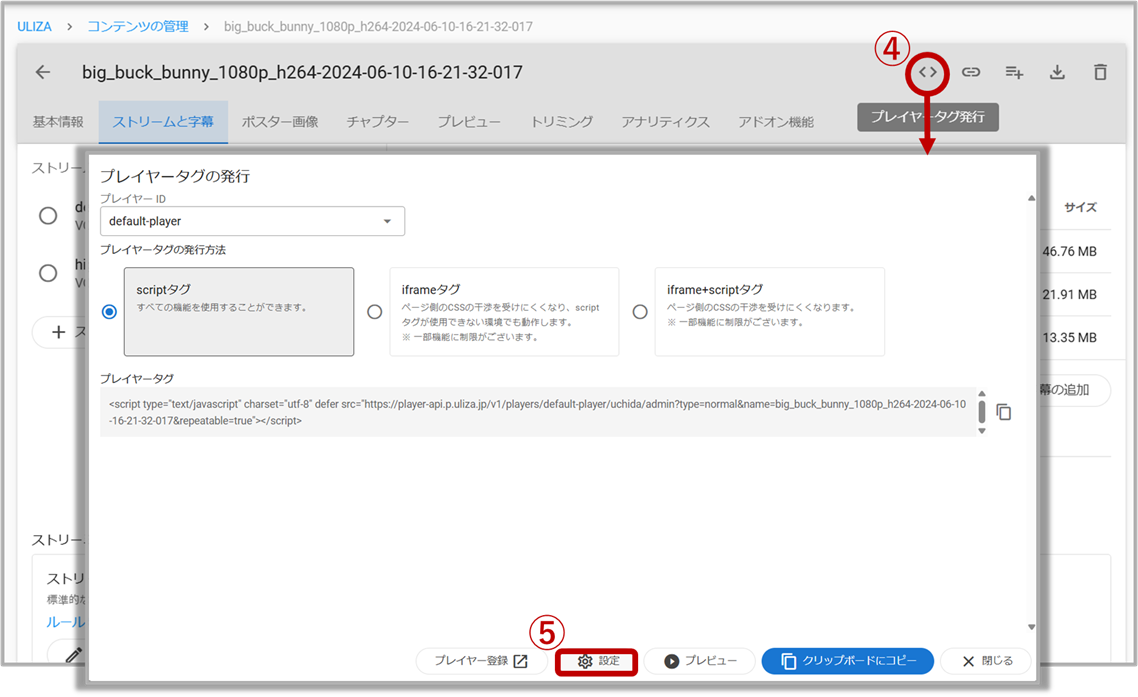The height and width of the screenshot is (697, 1138).
Task: Click the プレイヤータグの発行 dialog heading
Action: coord(175,176)
